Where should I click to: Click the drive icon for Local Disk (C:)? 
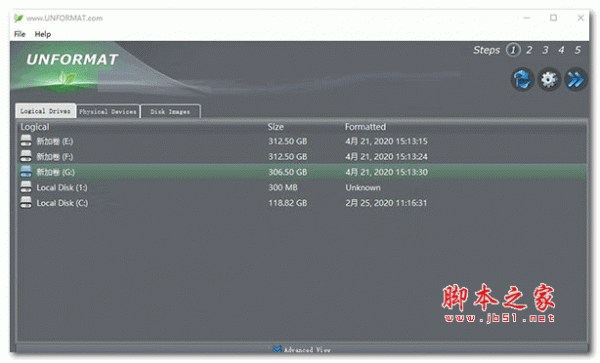pos(26,202)
